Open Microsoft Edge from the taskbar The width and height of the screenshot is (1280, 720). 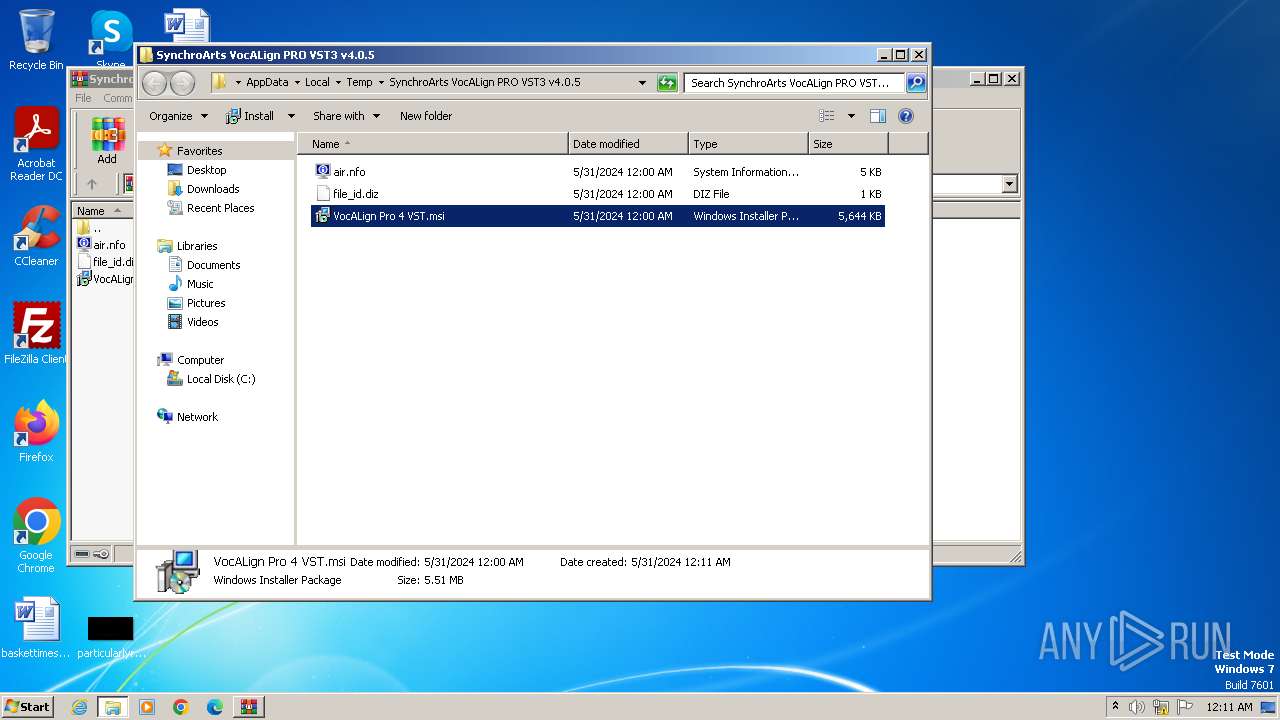click(214, 707)
